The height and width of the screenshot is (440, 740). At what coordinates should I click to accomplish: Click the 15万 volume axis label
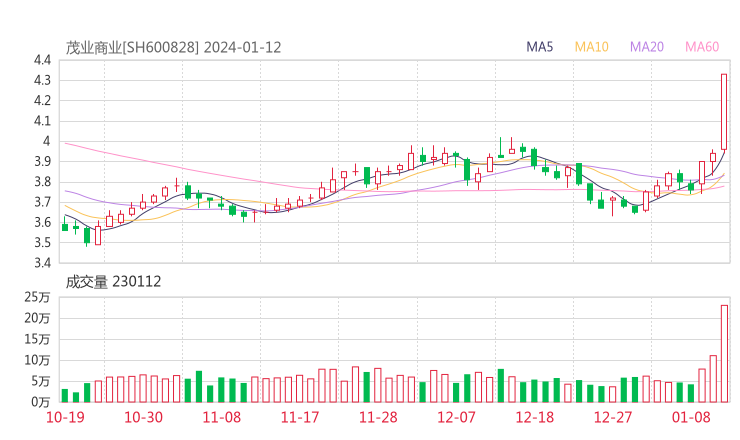point(37,339)
